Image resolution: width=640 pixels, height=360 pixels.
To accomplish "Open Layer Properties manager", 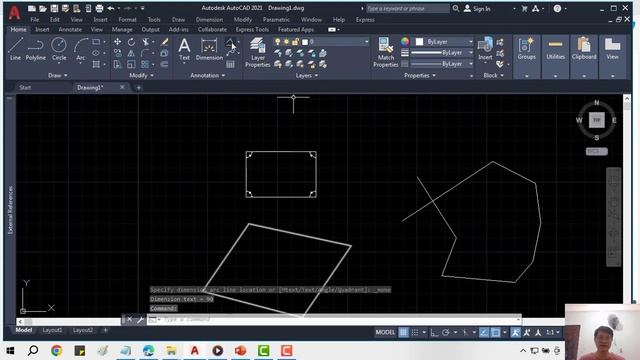I will tap(258, 52).
